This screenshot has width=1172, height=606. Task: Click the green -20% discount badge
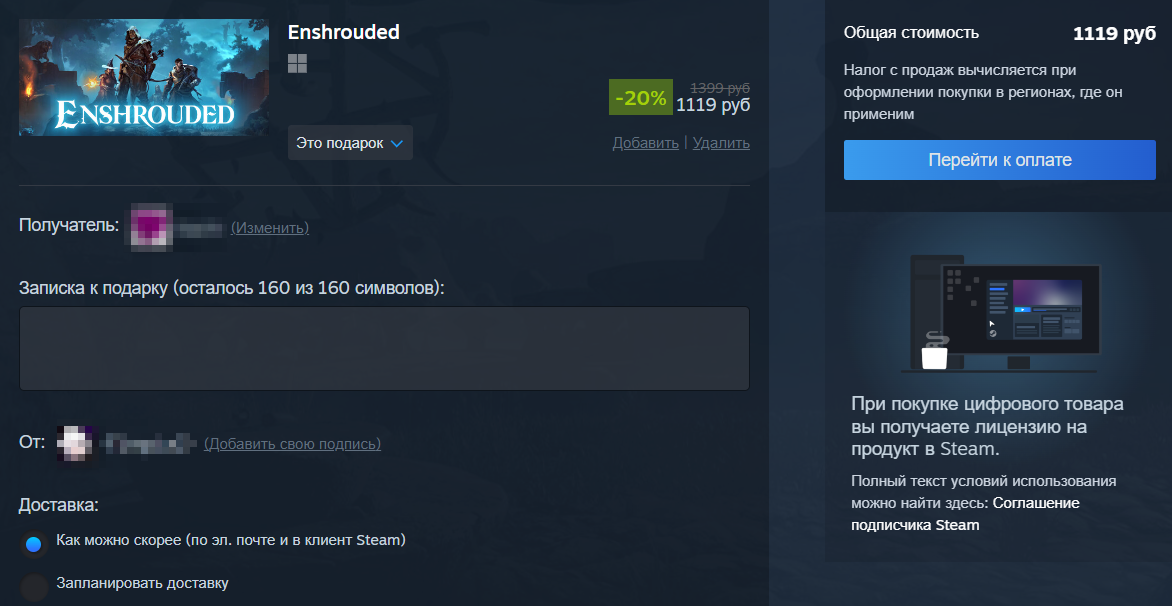point(641,97)
